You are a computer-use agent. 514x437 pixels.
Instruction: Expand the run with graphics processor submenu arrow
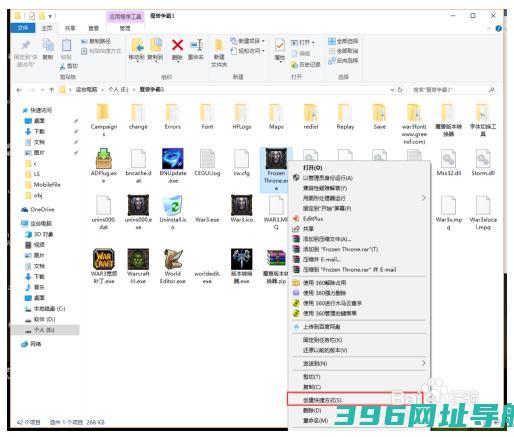pyautogui.click(x=423, y=198)
